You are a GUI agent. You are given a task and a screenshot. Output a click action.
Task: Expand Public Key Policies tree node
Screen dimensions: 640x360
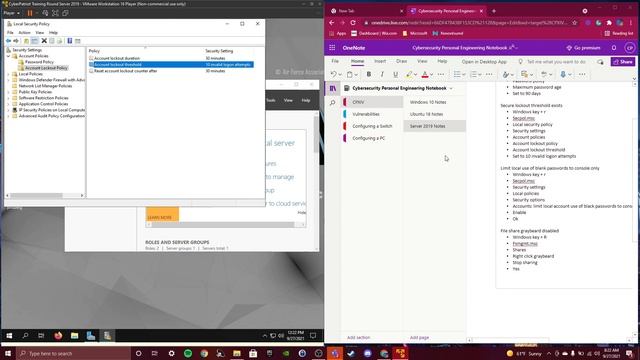[9, 92]
